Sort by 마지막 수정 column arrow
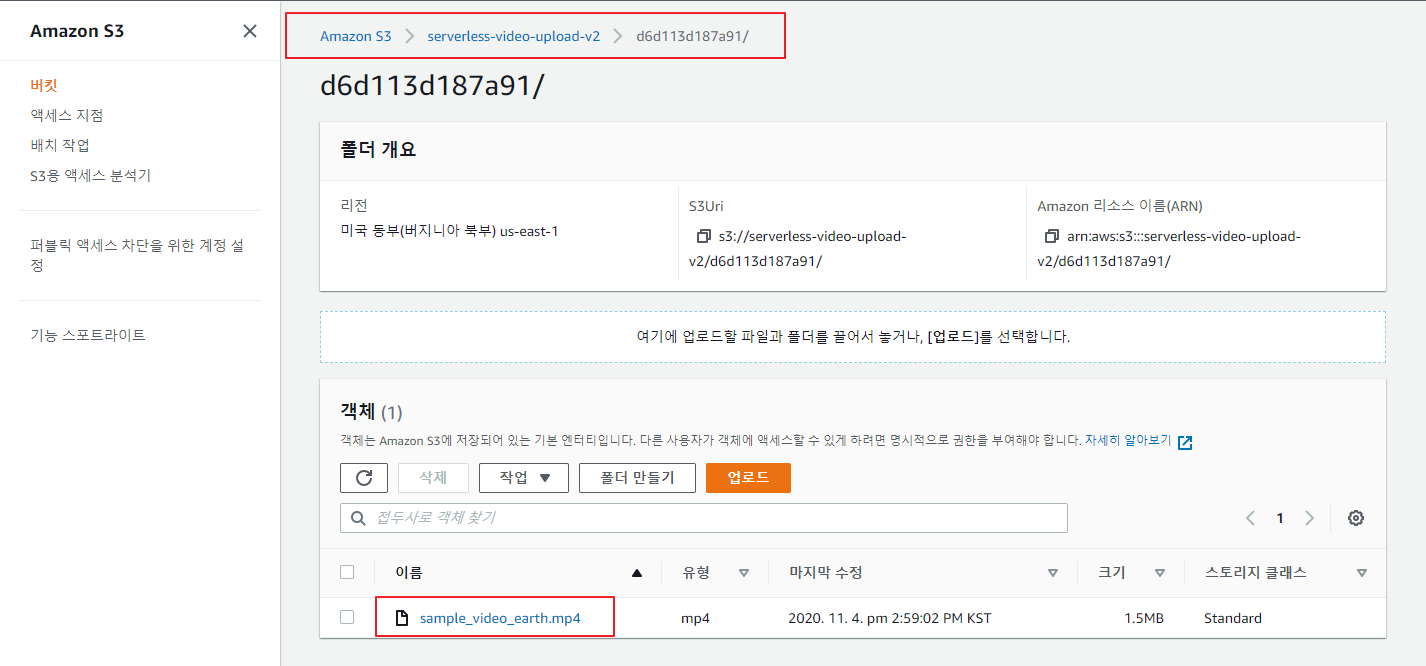Viewport: 1426px width, 666px height. 1053,573
